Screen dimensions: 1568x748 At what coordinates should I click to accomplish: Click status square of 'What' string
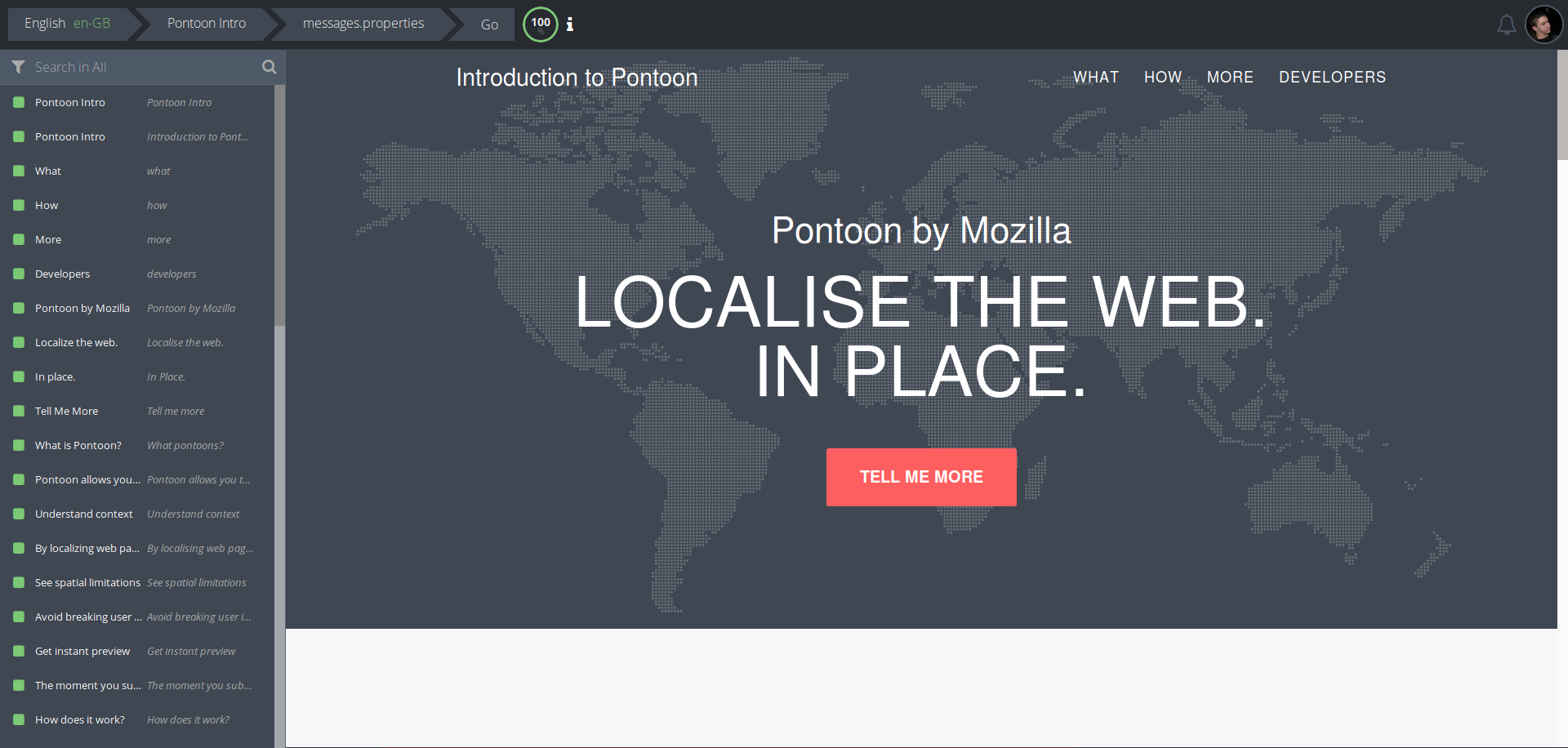[x=19, y=171]
